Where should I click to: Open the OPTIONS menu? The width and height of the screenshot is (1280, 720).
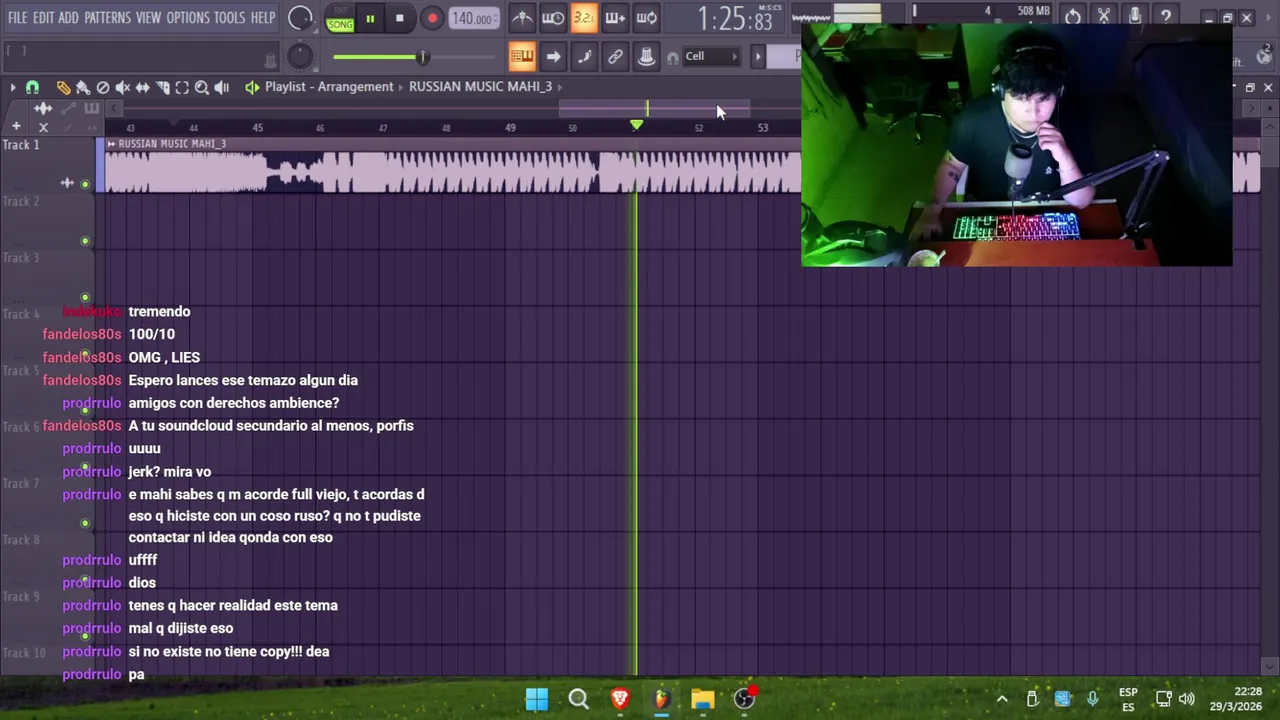(188, 18)
